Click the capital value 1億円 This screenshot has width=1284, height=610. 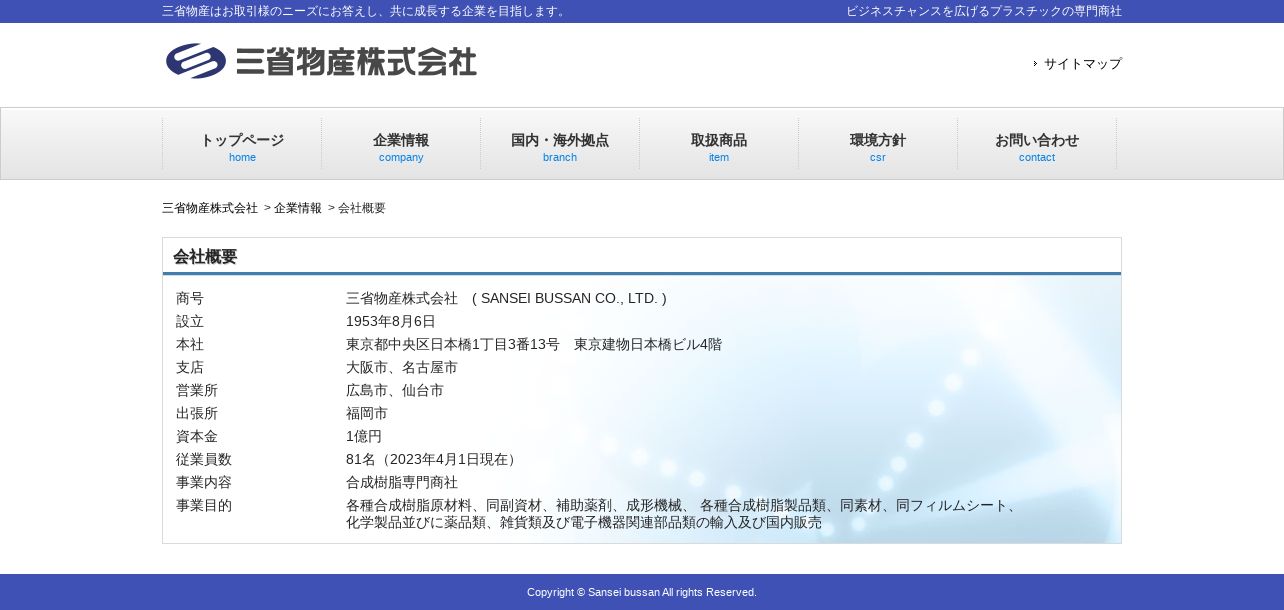pyautogui.click(x=364, y=436)
